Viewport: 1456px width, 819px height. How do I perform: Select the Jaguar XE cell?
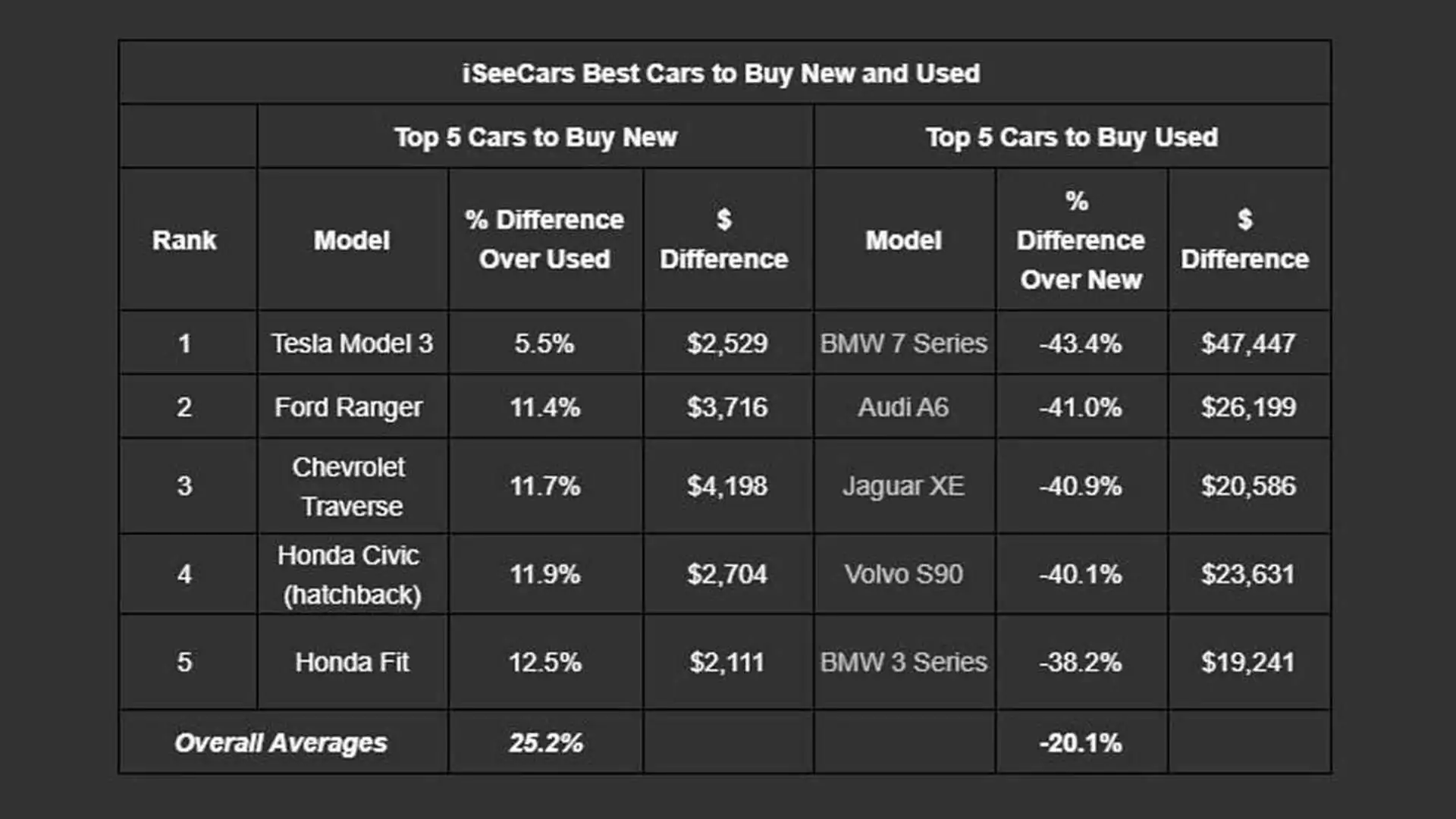[903, 486]
